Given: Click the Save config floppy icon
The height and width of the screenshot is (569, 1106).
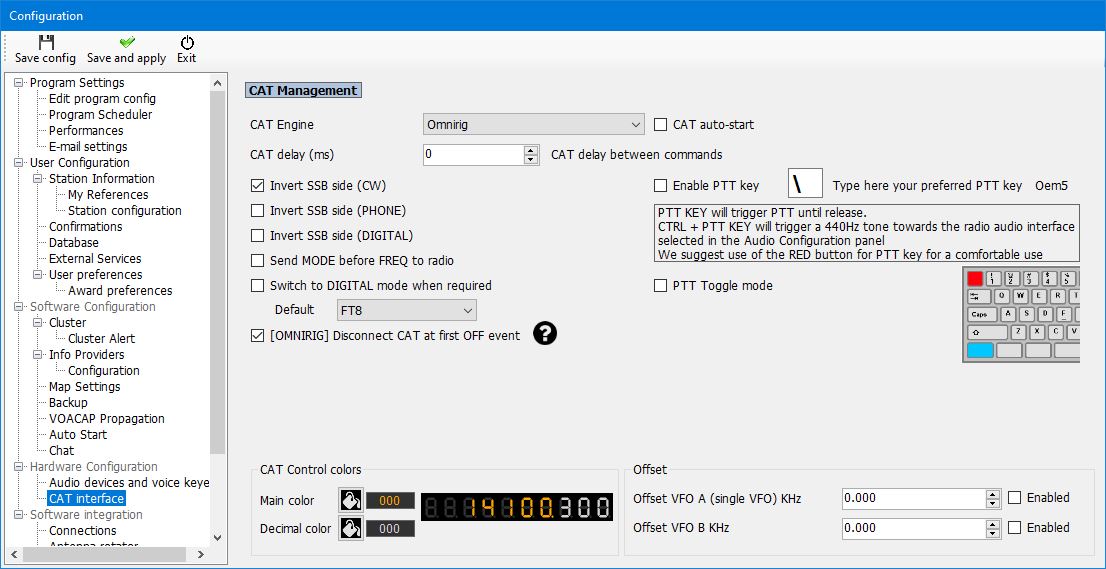Looking at the screenshot, I should tap(46, 42).
